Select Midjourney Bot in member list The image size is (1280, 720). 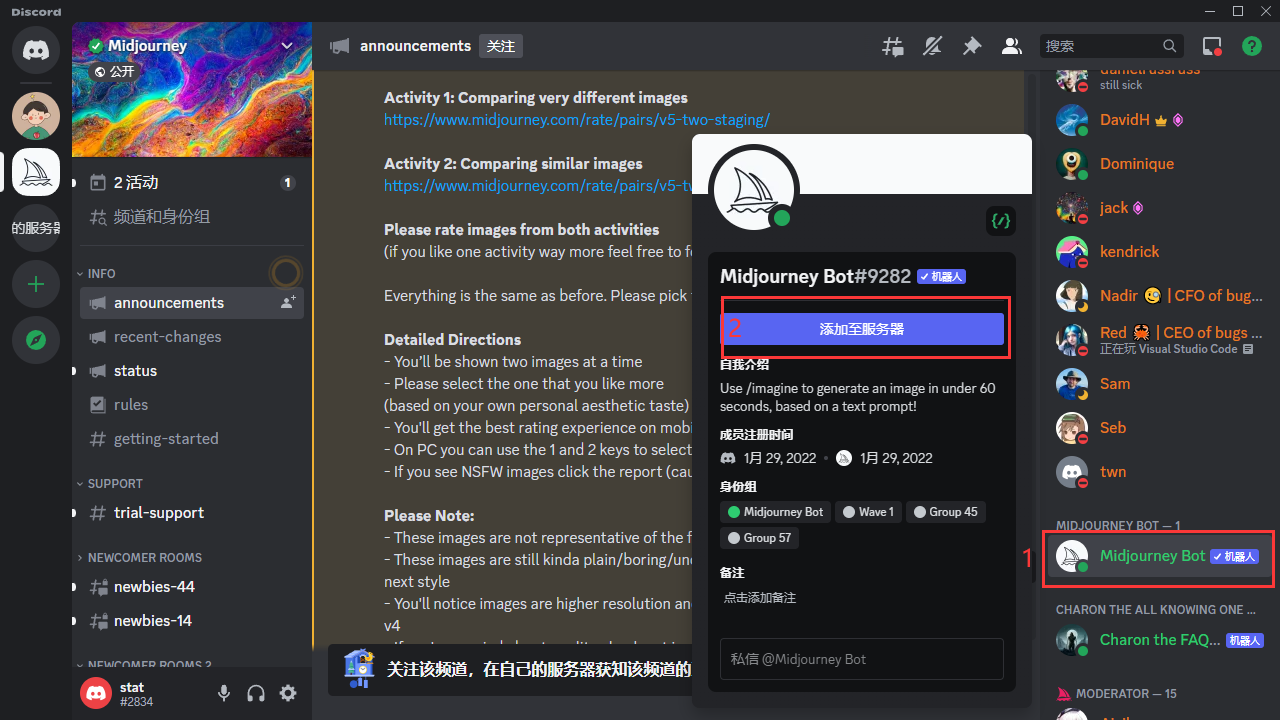(x=1158, y=556)
